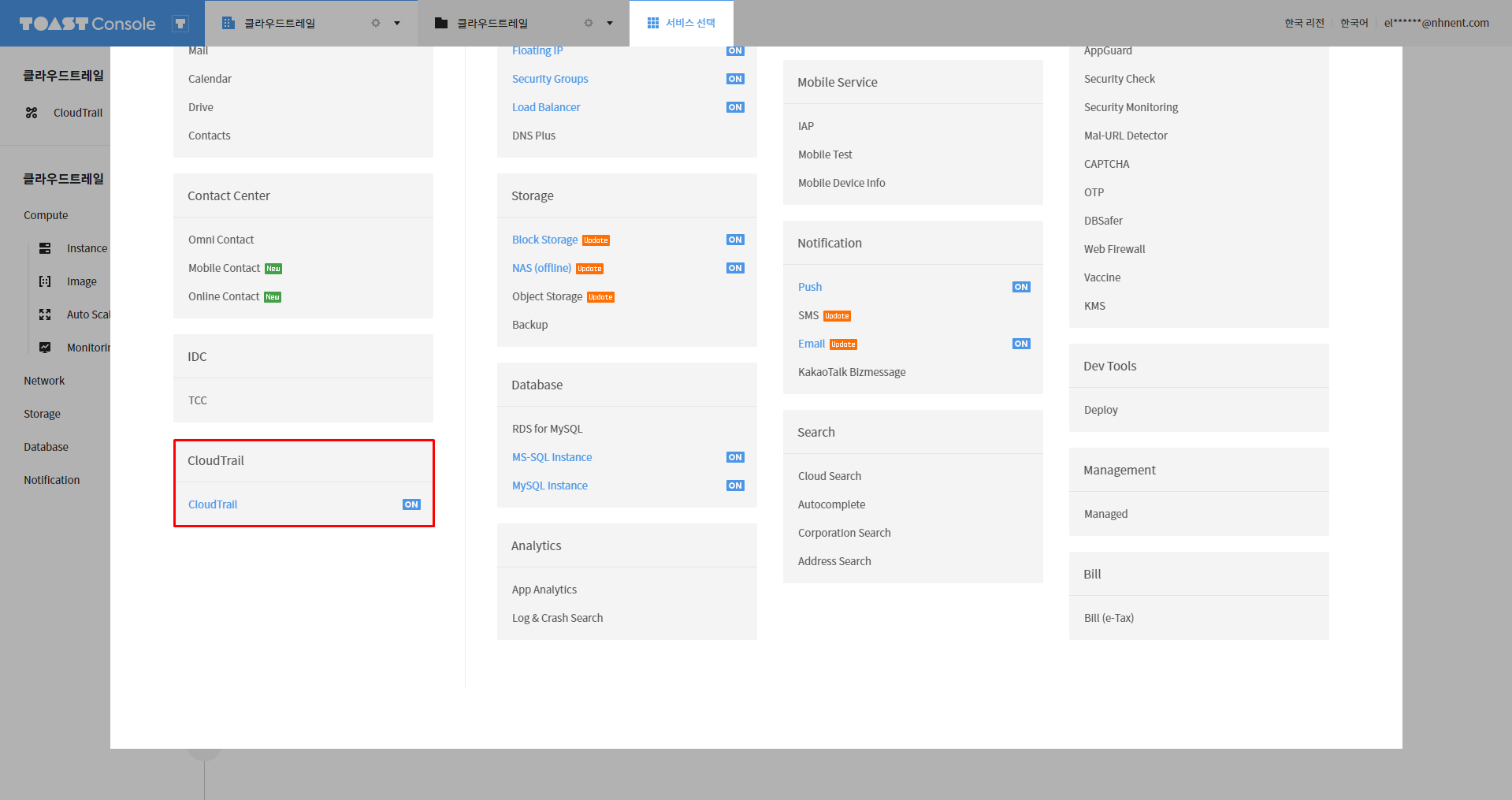Select KakaoTalk Bizmessage service

click(x=852, y=372)
